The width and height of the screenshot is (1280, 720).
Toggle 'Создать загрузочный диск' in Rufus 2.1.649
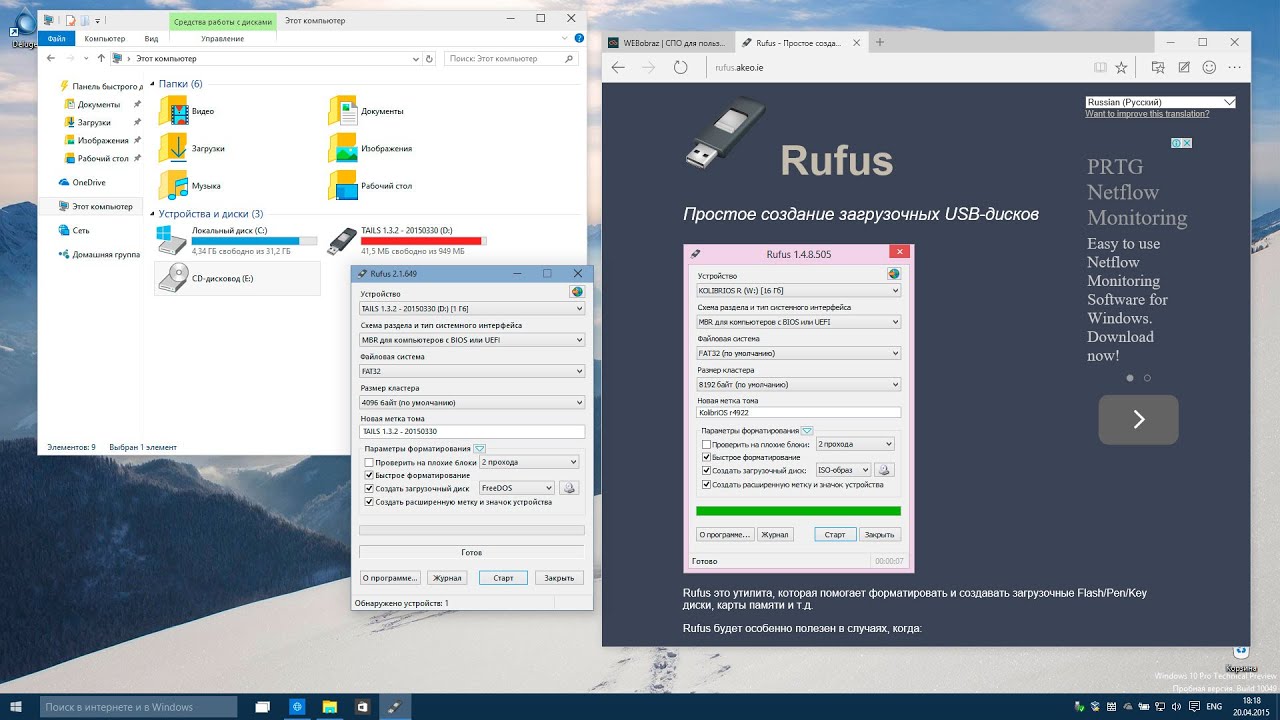pos(369,489)
